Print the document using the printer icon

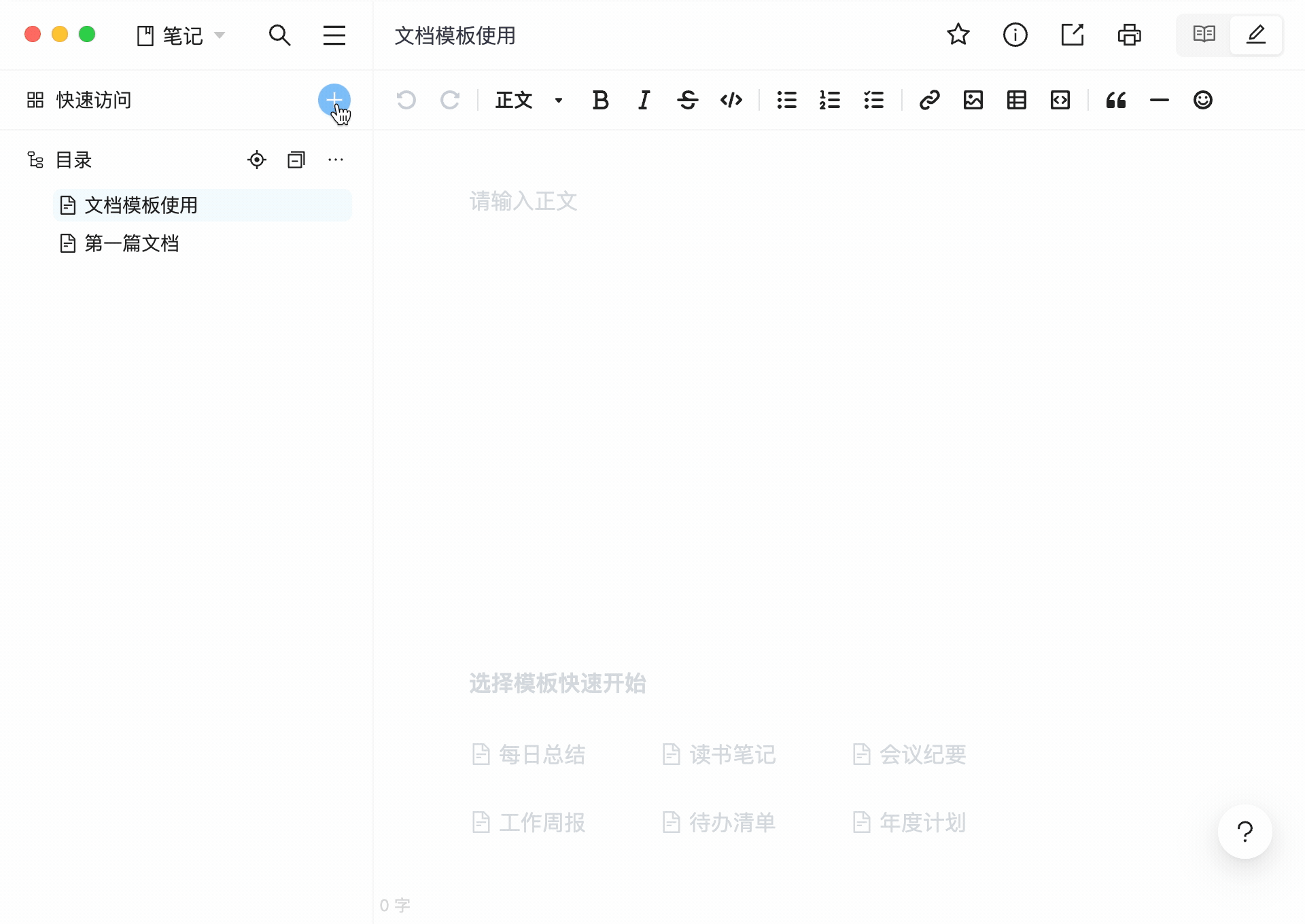click(1130, 35)
